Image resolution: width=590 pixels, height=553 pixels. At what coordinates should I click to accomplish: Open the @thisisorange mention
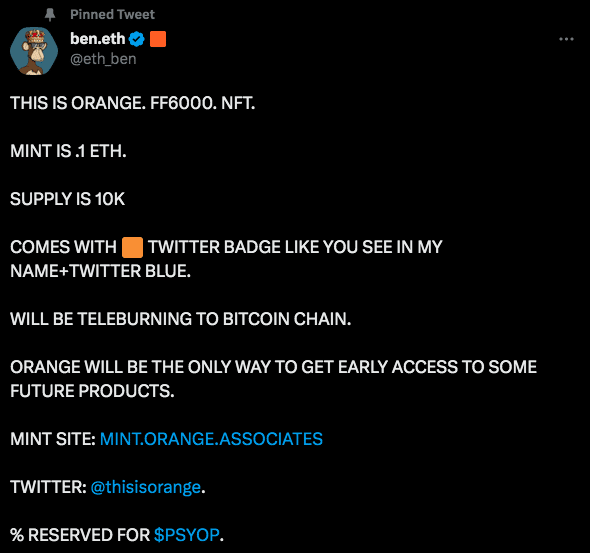pyautogui.click(x=146, y=487)
